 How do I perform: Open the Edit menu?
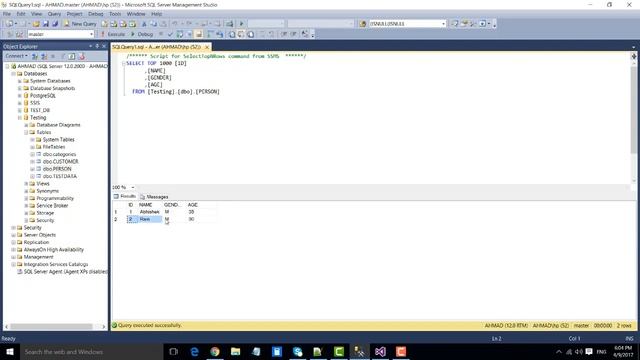[x=21, y=14]
